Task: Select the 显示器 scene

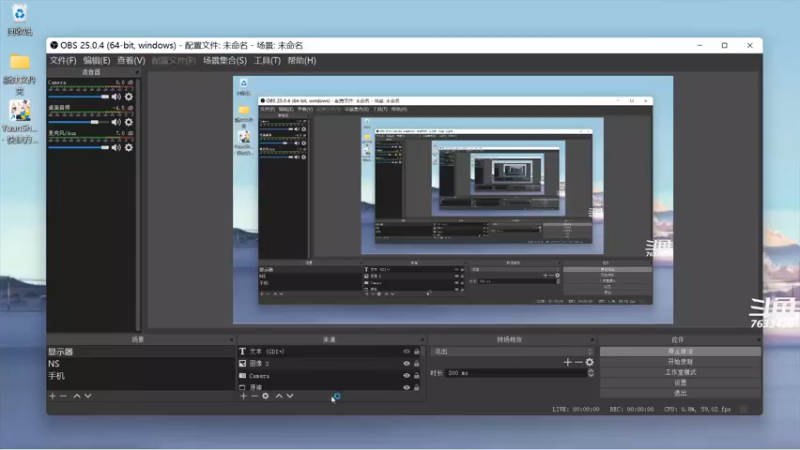Action: pyautogui.click(x=140, y=352)
